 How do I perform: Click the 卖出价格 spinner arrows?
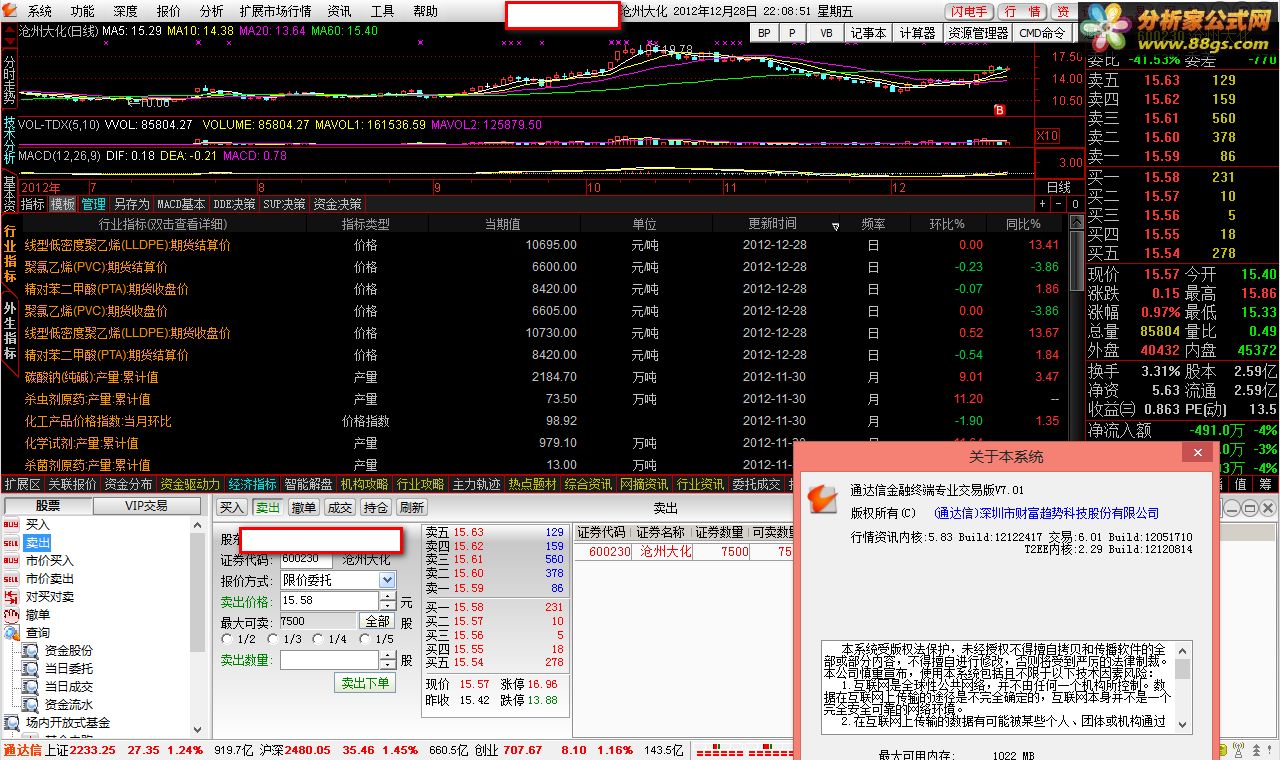[x=387, y=601]
